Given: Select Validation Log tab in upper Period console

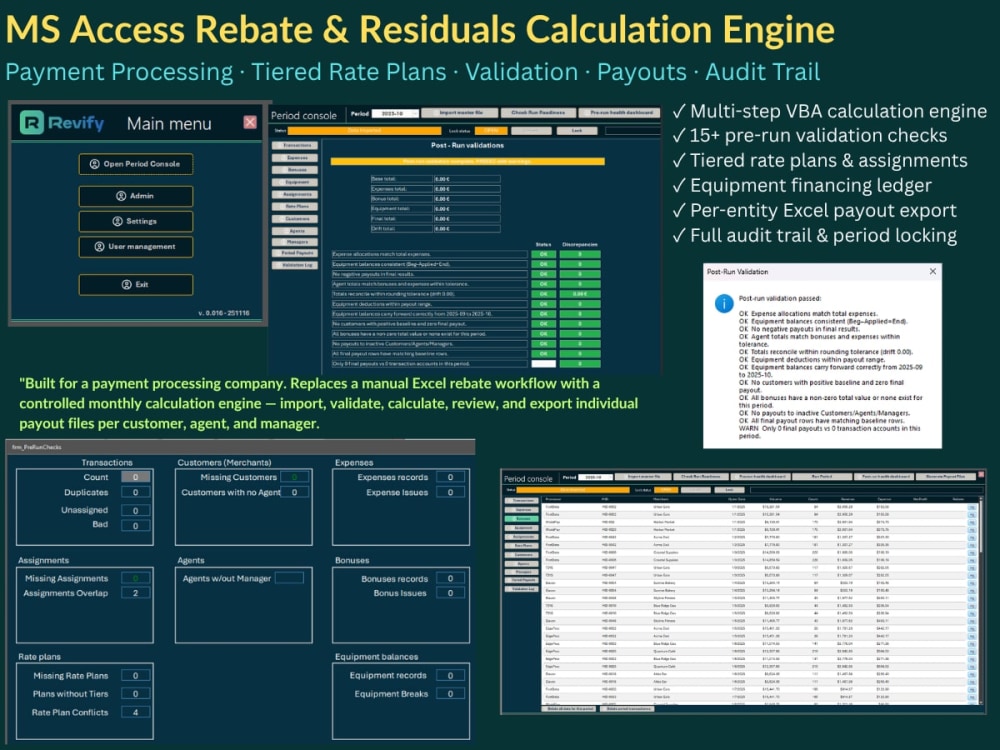Looking at the screenshot, I should (x=295, y=265).
